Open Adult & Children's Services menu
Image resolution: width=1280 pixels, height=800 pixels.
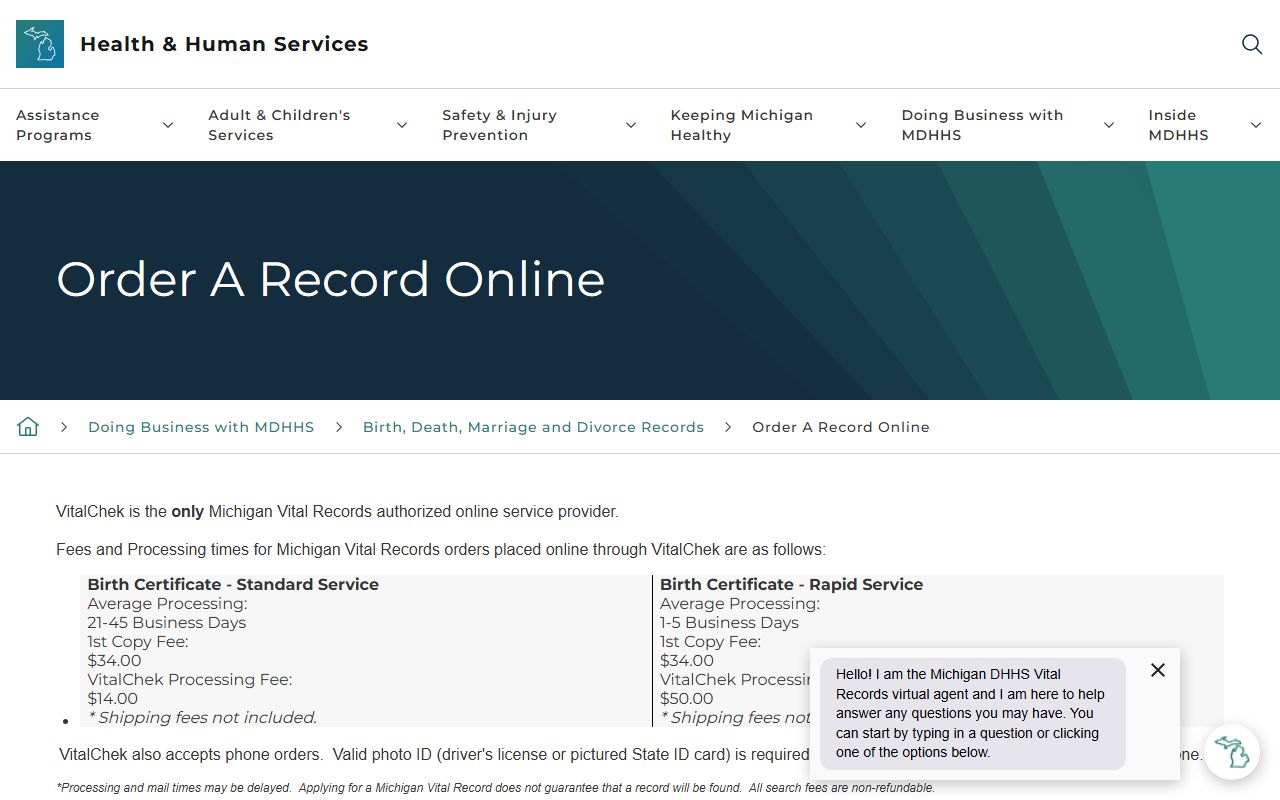click(279, 125)
